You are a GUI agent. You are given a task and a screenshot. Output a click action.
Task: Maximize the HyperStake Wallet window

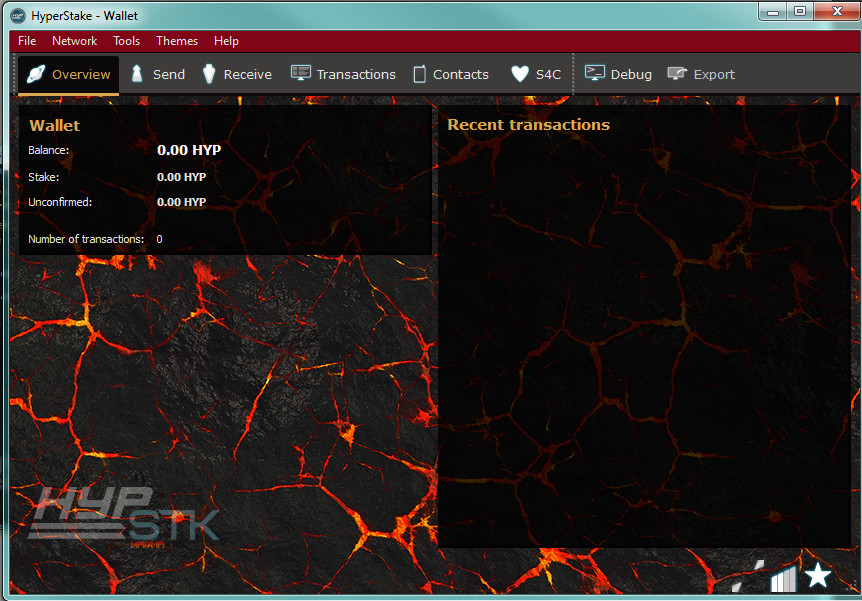800,12
